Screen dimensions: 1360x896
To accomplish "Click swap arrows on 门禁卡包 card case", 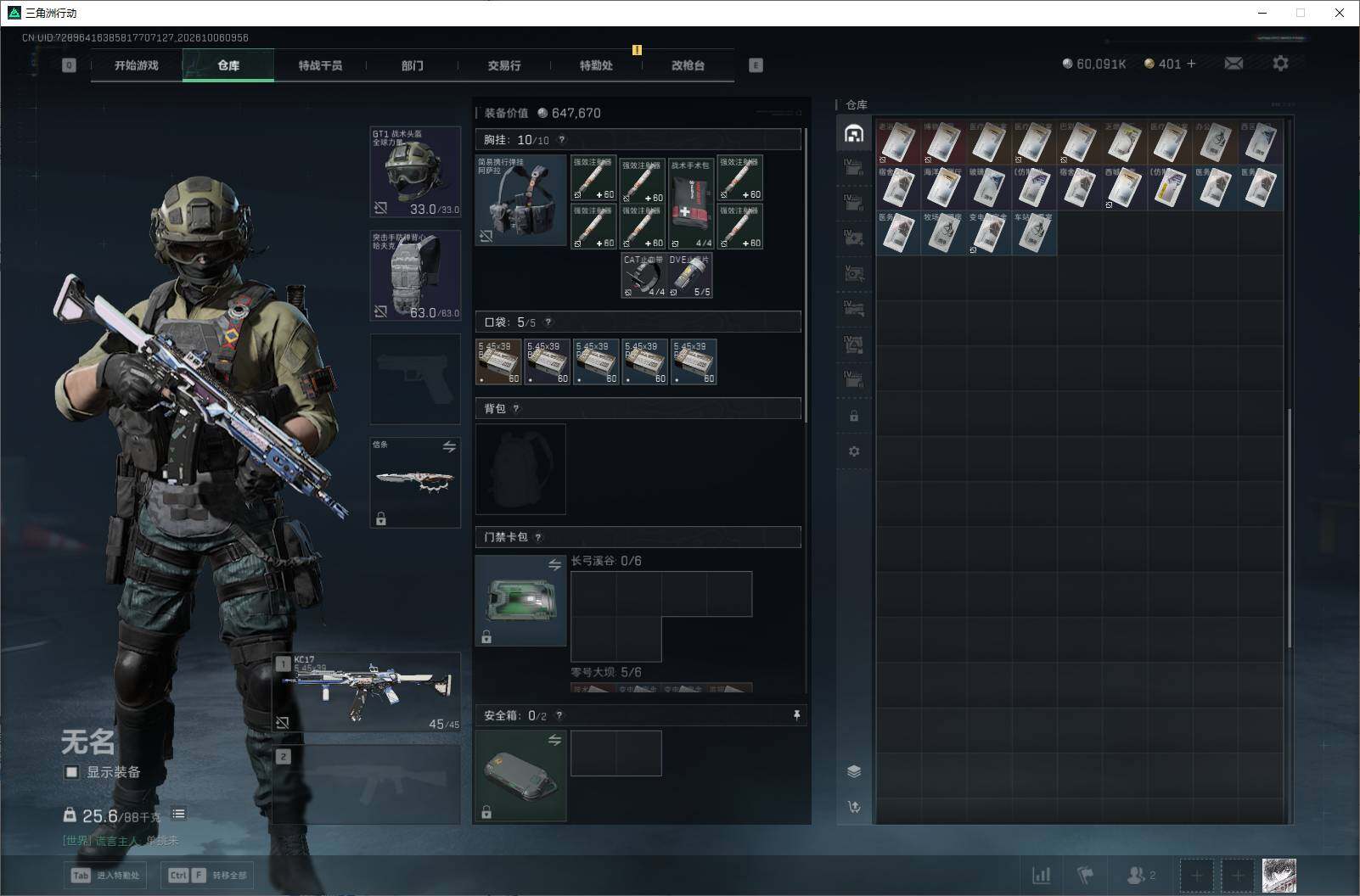I will pyautogui.click(x=554, y=564).
